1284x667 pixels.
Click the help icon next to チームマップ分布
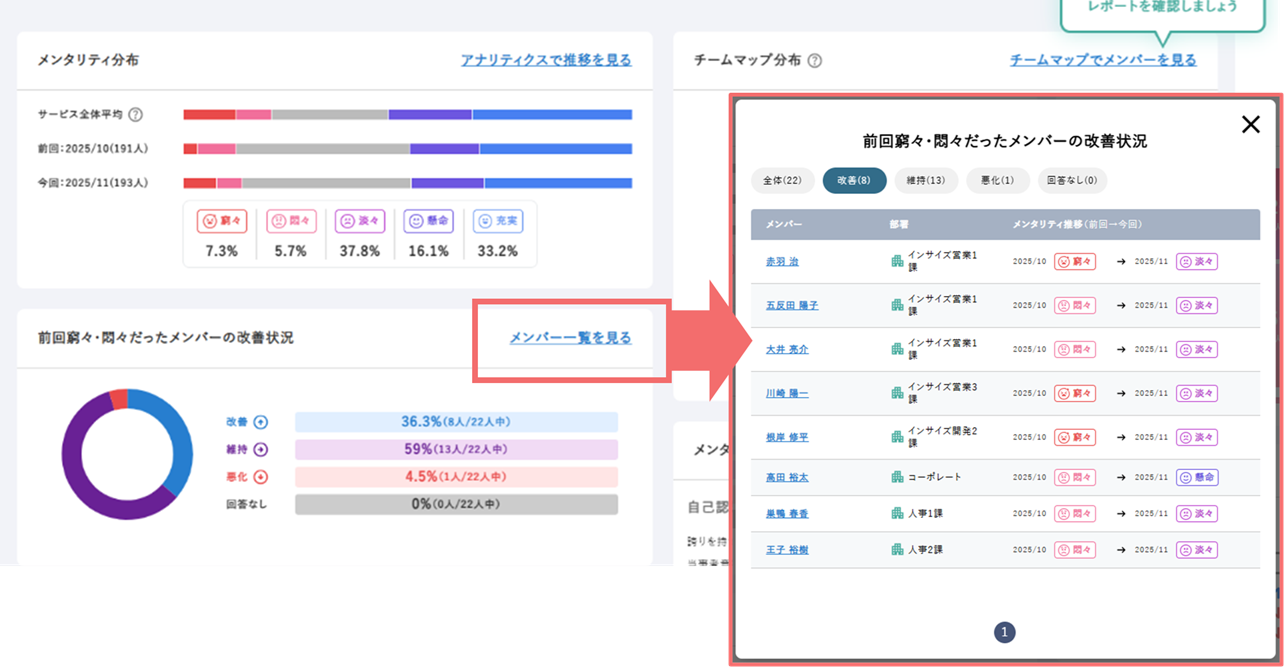click(815, 60)
